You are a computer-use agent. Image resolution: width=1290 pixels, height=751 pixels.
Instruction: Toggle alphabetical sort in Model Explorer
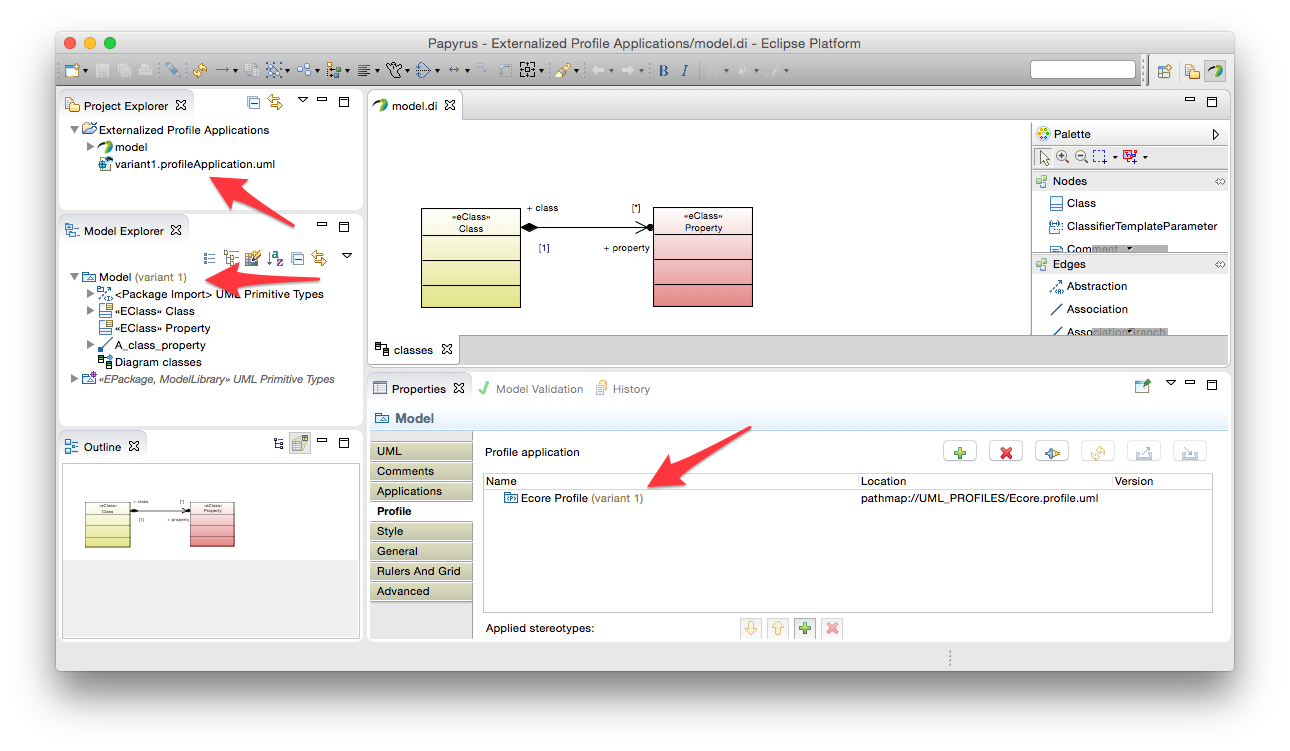[275, 257]
